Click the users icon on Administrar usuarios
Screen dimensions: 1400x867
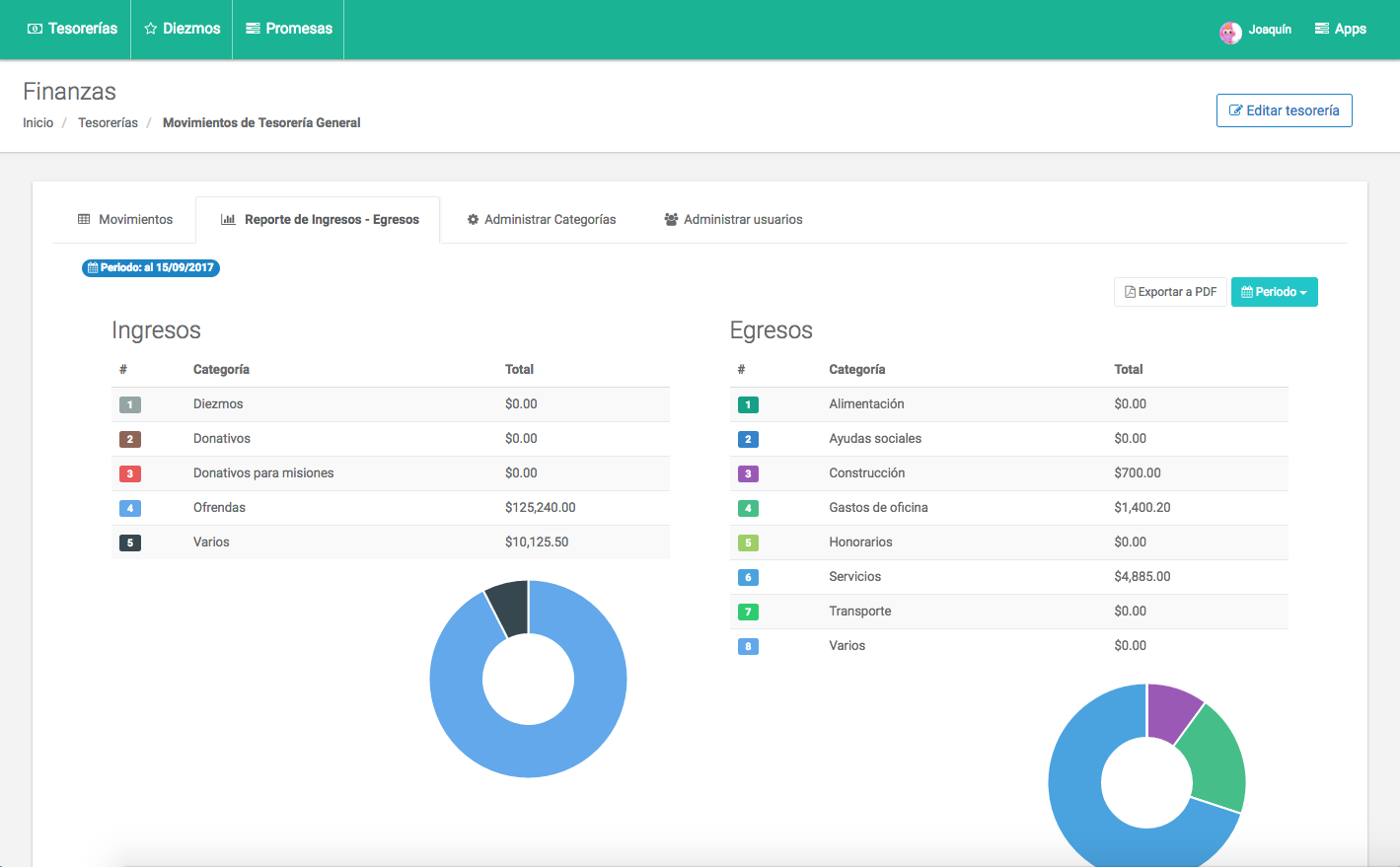coord(671,219)
